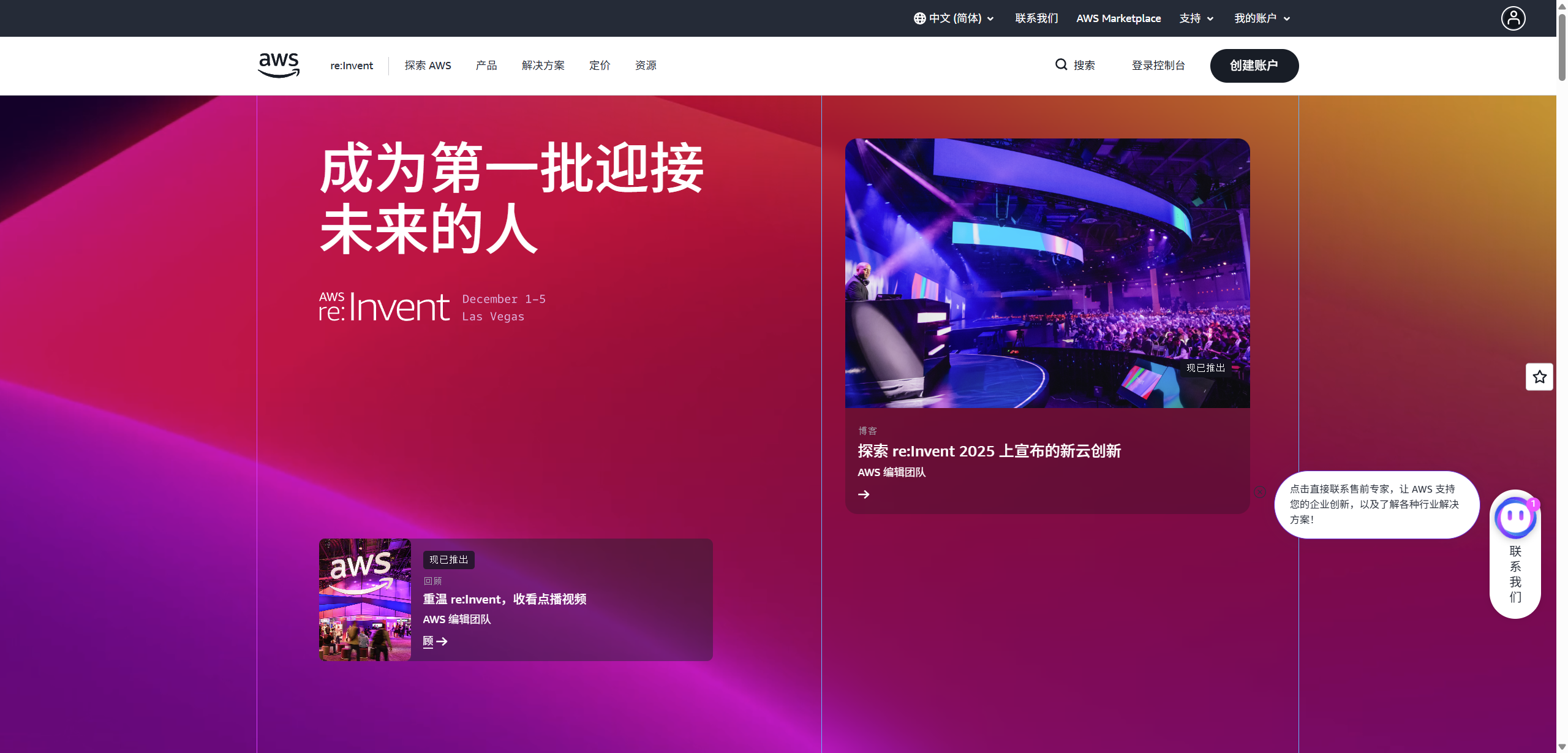Click the AWS logo
This screenshot has width=1568, height=753.
click(279, 65)
